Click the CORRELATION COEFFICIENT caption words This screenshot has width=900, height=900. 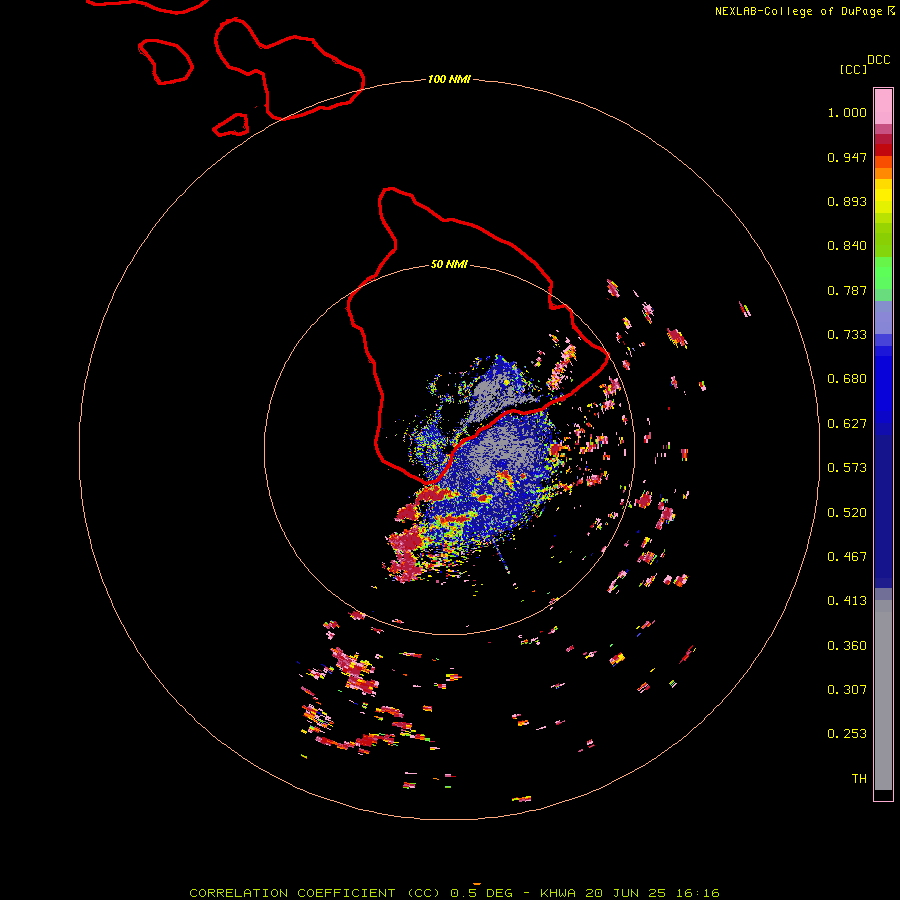click(292, 893)
